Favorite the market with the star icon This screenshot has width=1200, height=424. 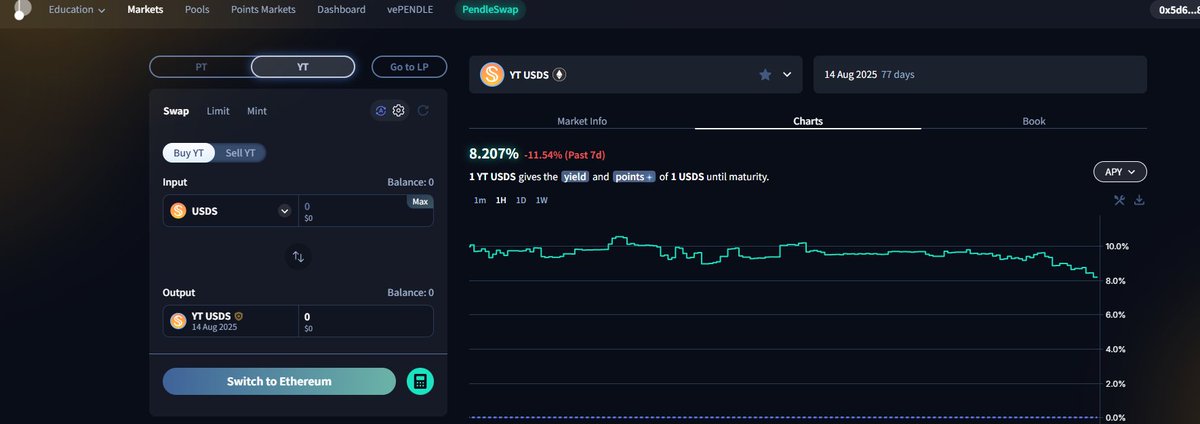765,75
